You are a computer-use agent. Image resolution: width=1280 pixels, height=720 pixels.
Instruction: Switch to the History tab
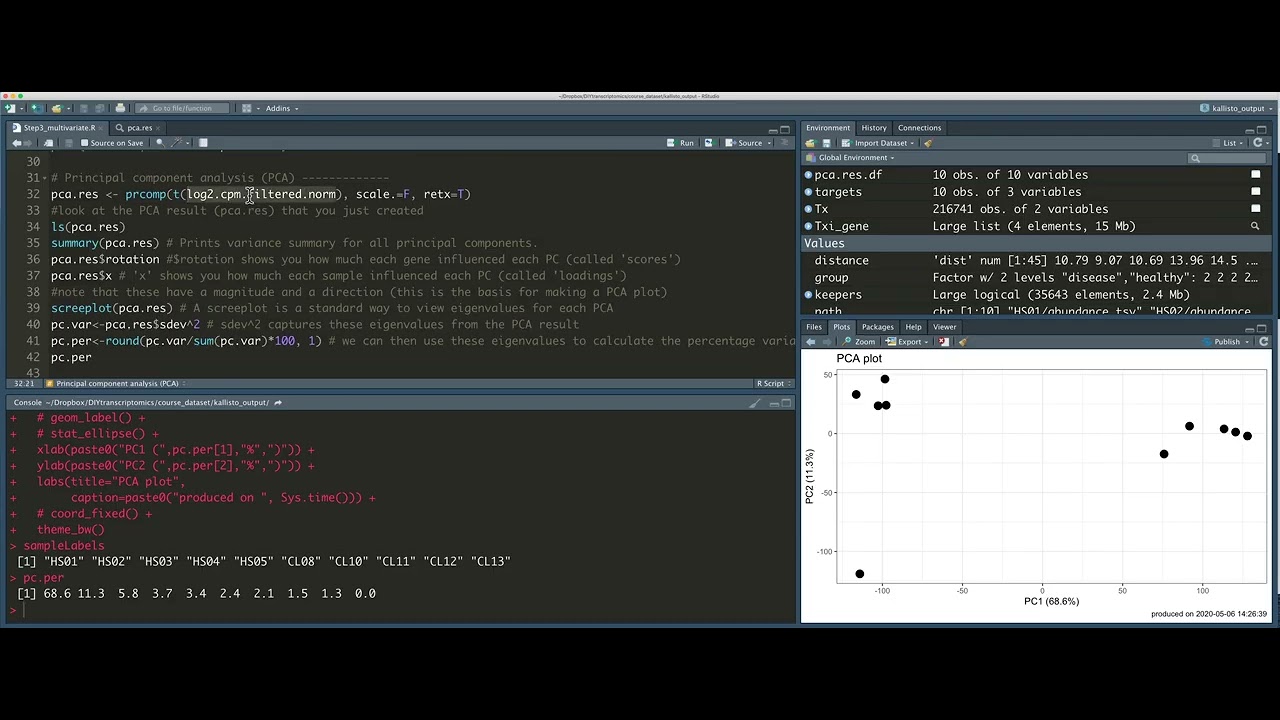[874, 128]
